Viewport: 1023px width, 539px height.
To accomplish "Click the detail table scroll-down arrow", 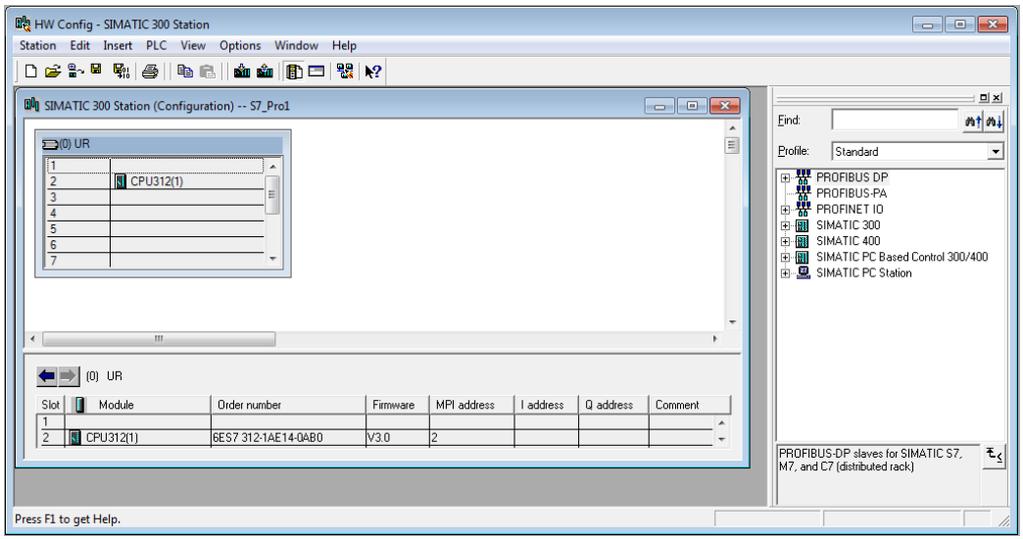I will tap(721, 439).
